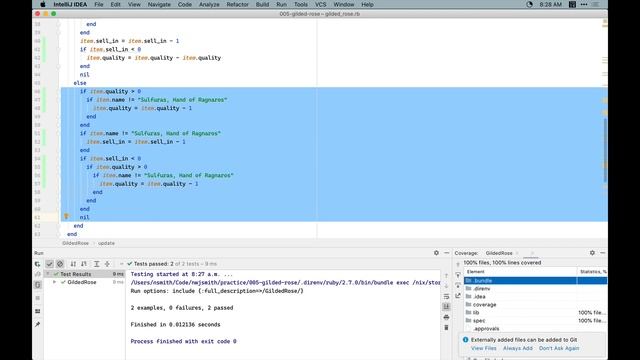Click the Statistics, % column header
Viewport: 640px width, 360px height.
pos(592,272)
